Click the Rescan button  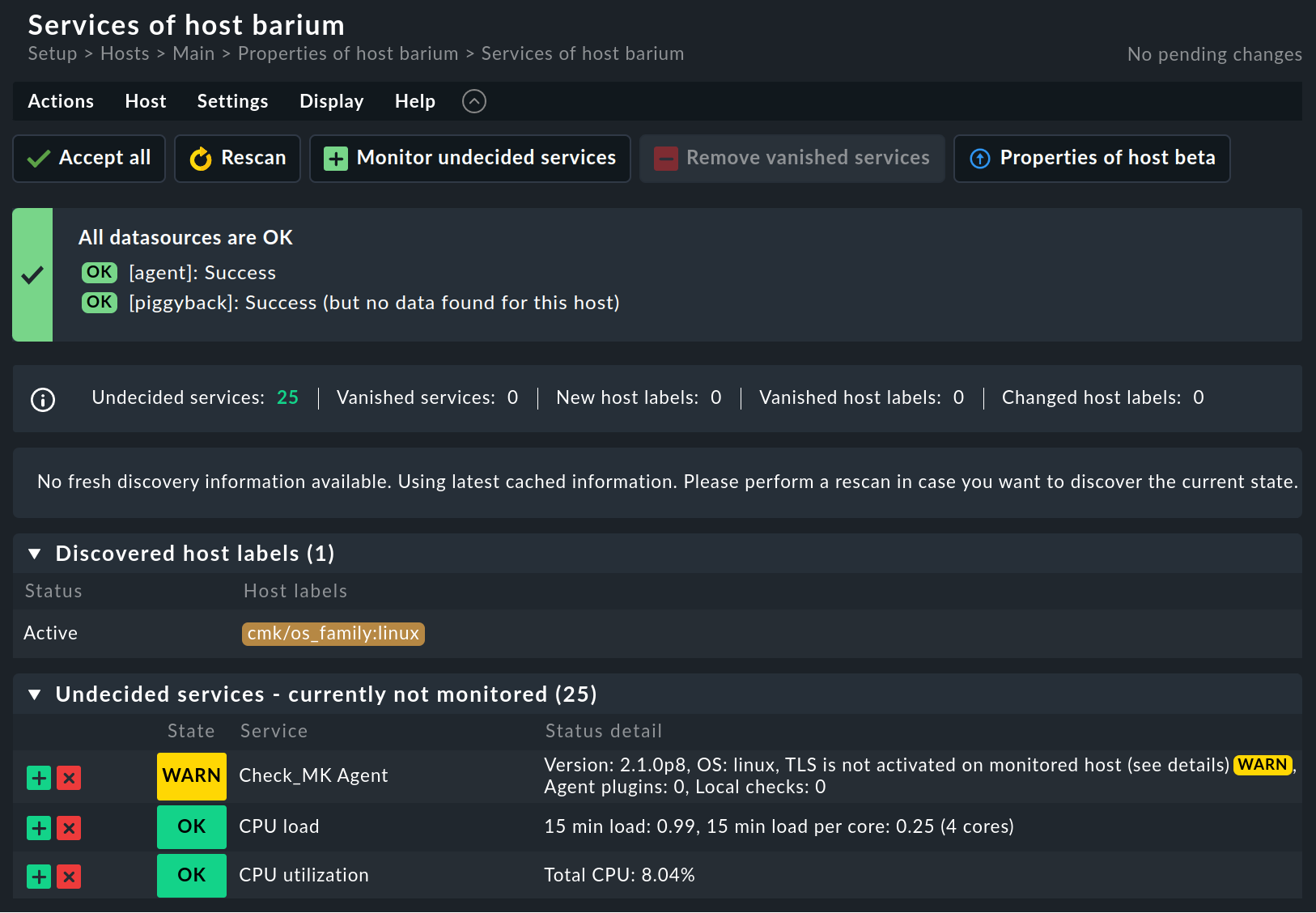[x=238, y=159]
